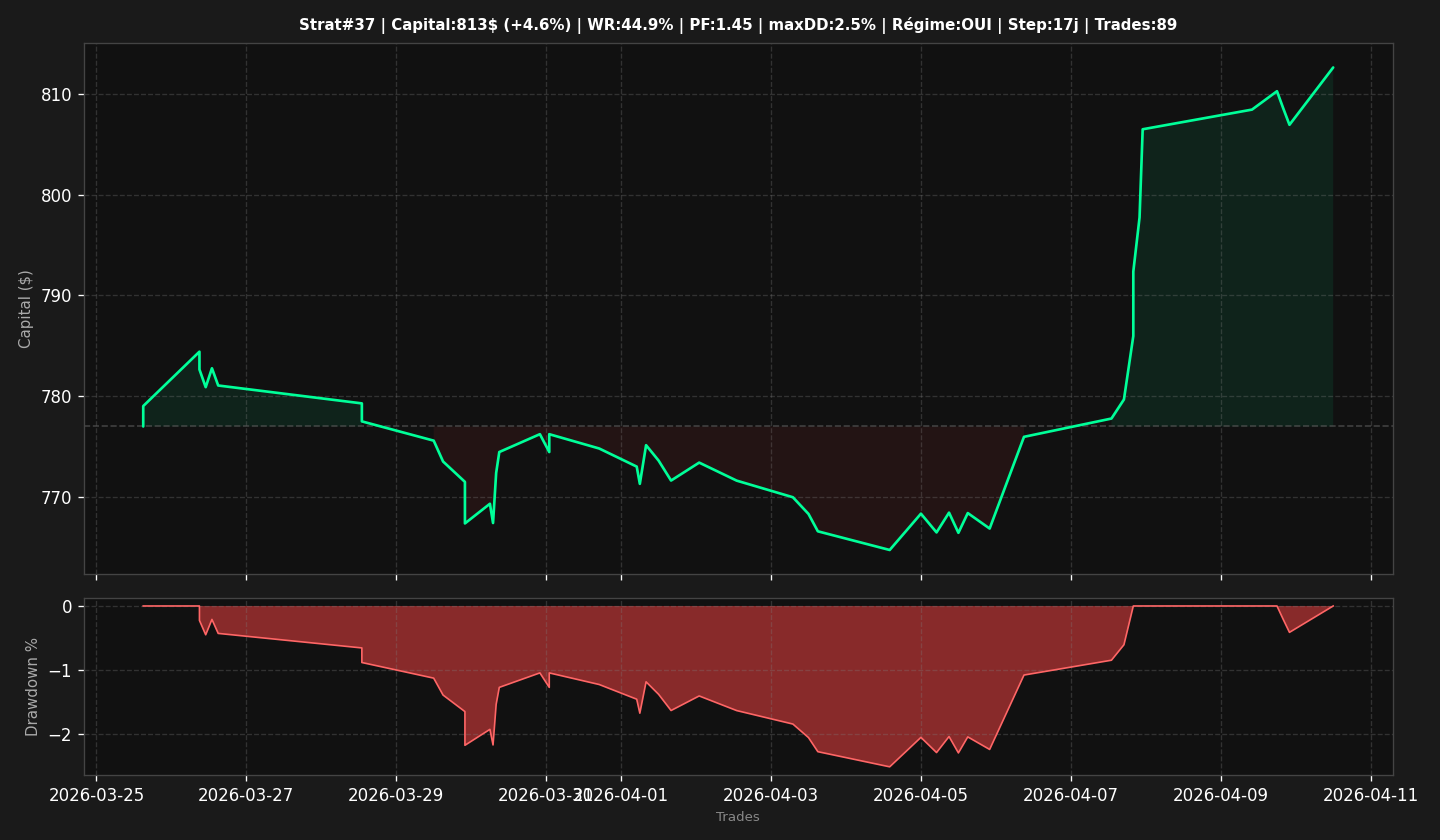
Task: Click the 2026-03-29 date label
Action: coord(396,795)
